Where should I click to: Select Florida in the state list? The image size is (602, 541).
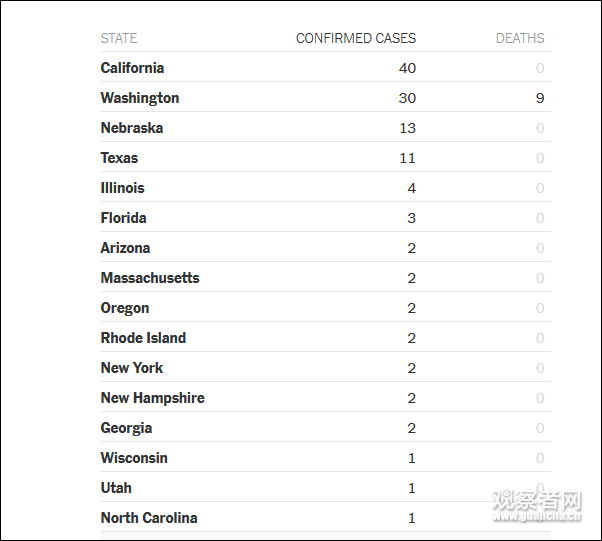click(x=123, y=218)
